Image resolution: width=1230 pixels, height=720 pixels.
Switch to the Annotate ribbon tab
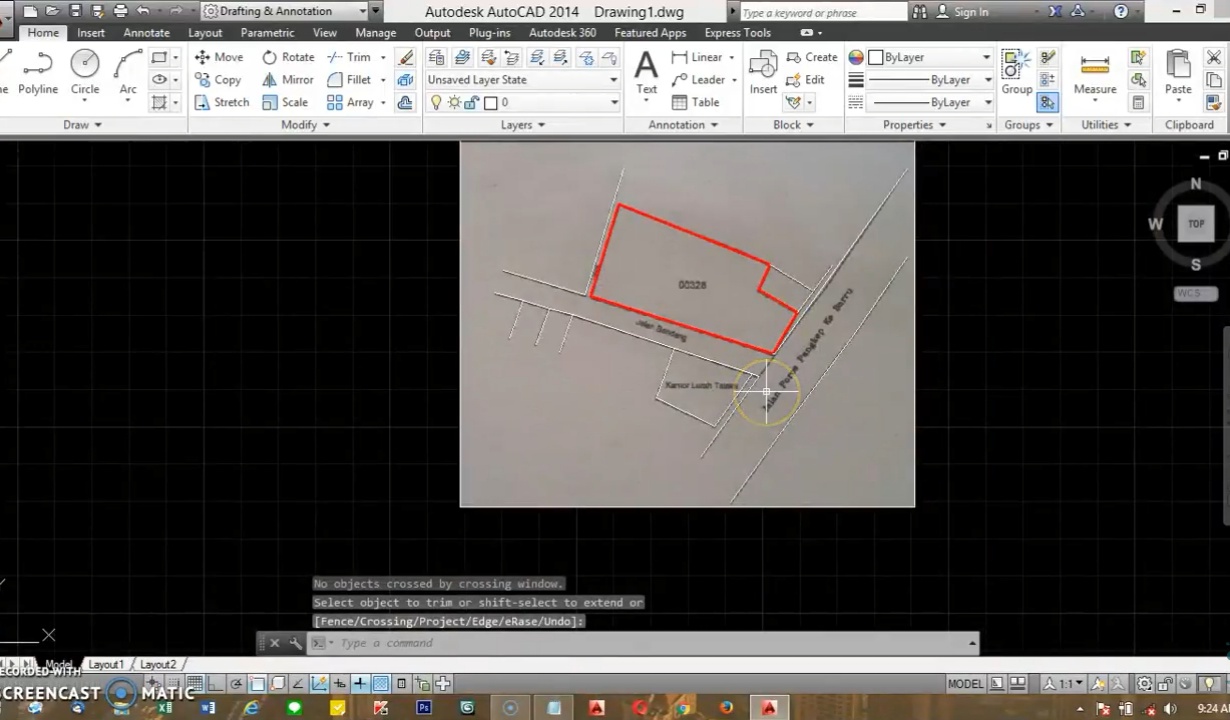146,33
